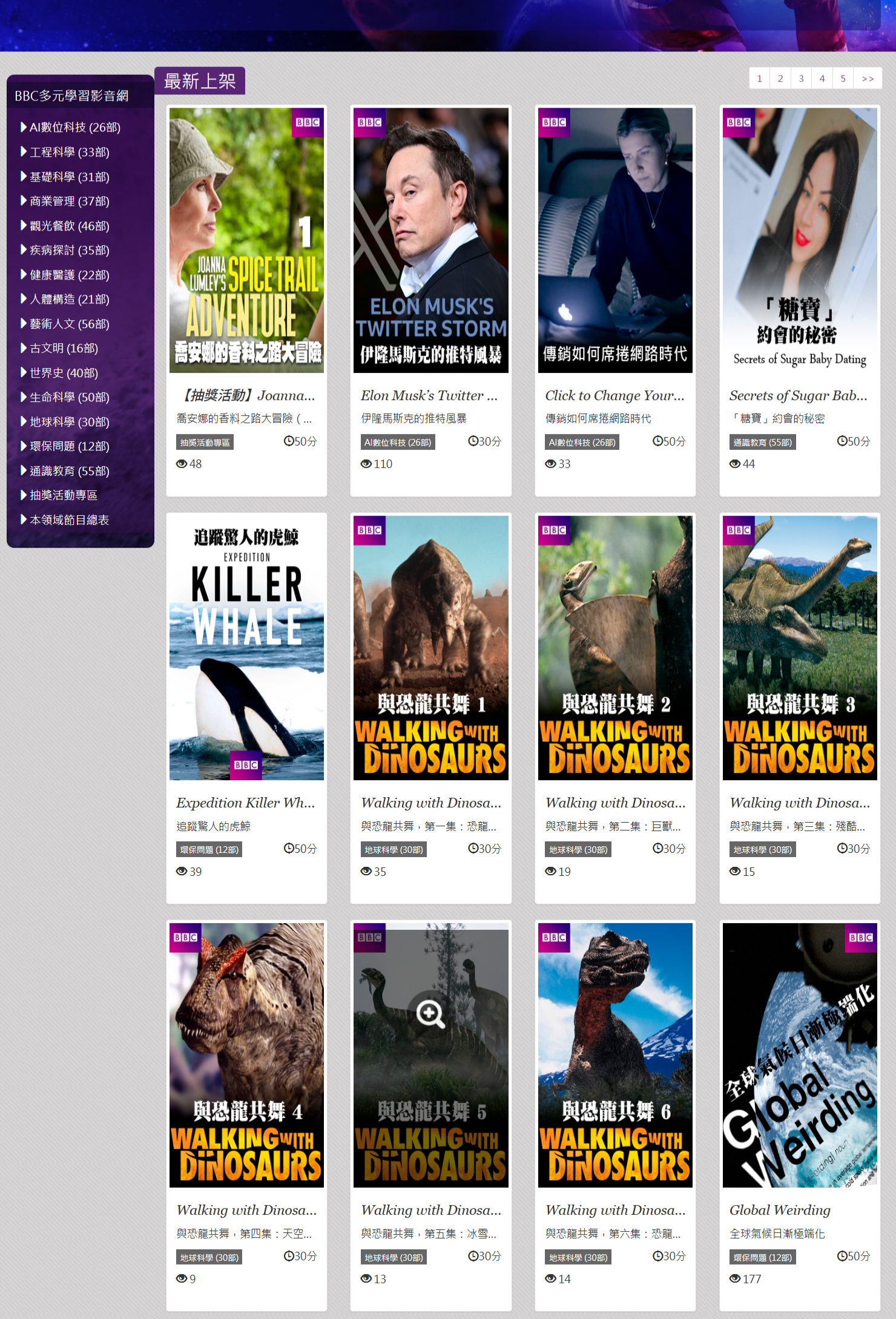Go to page 3 of results
Viewport: 896px width, 1319px height.
click(x=801, y=79)
